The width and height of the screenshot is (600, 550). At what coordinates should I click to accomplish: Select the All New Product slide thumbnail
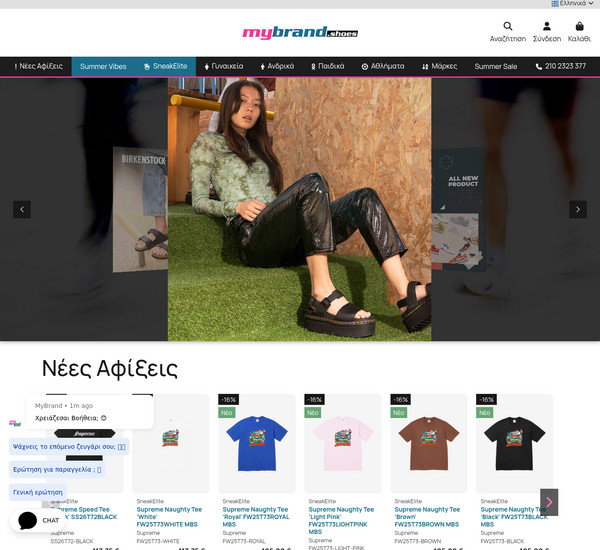tap(458, 210)
